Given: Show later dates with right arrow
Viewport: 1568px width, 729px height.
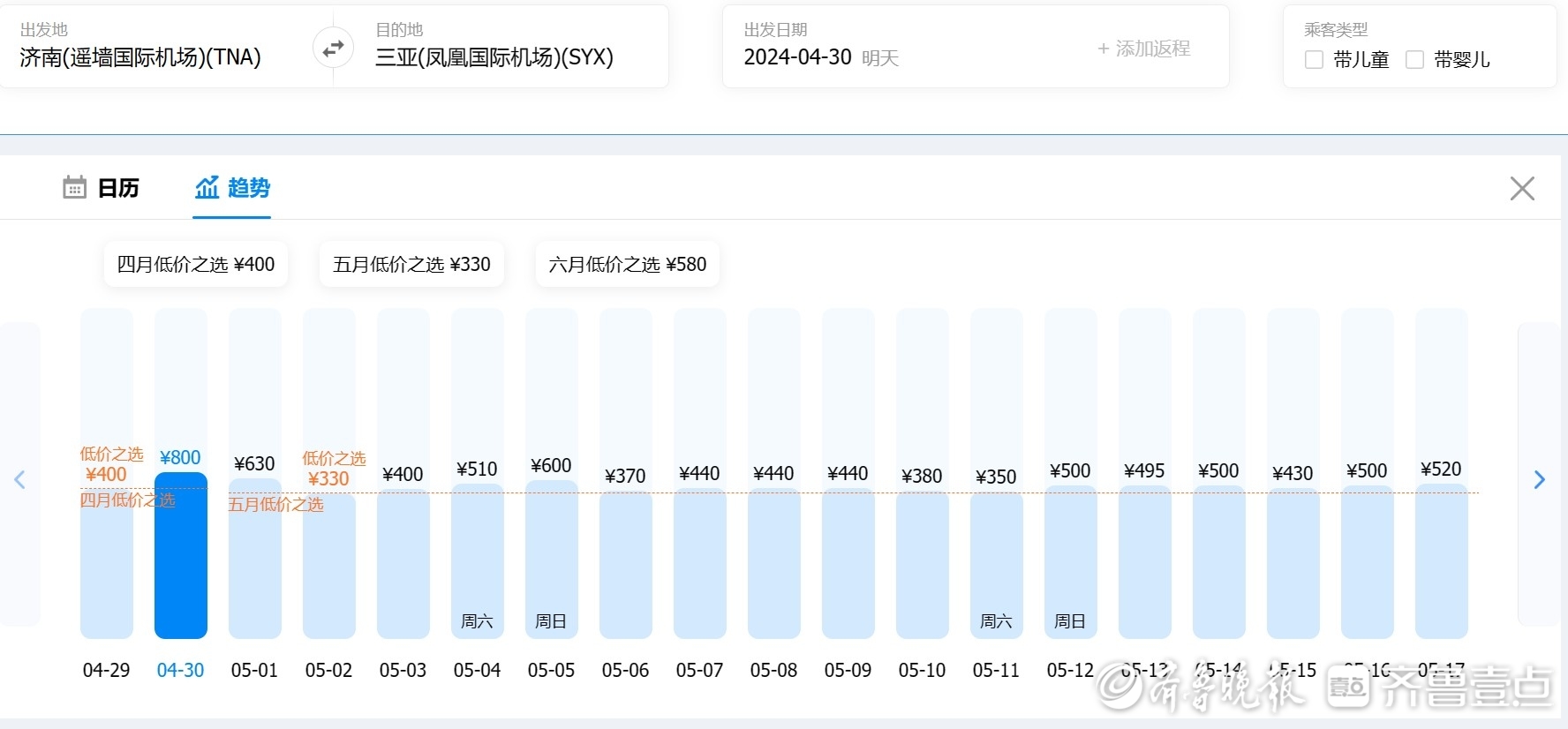Looking at the screenshot, I should click(1539, 479).
